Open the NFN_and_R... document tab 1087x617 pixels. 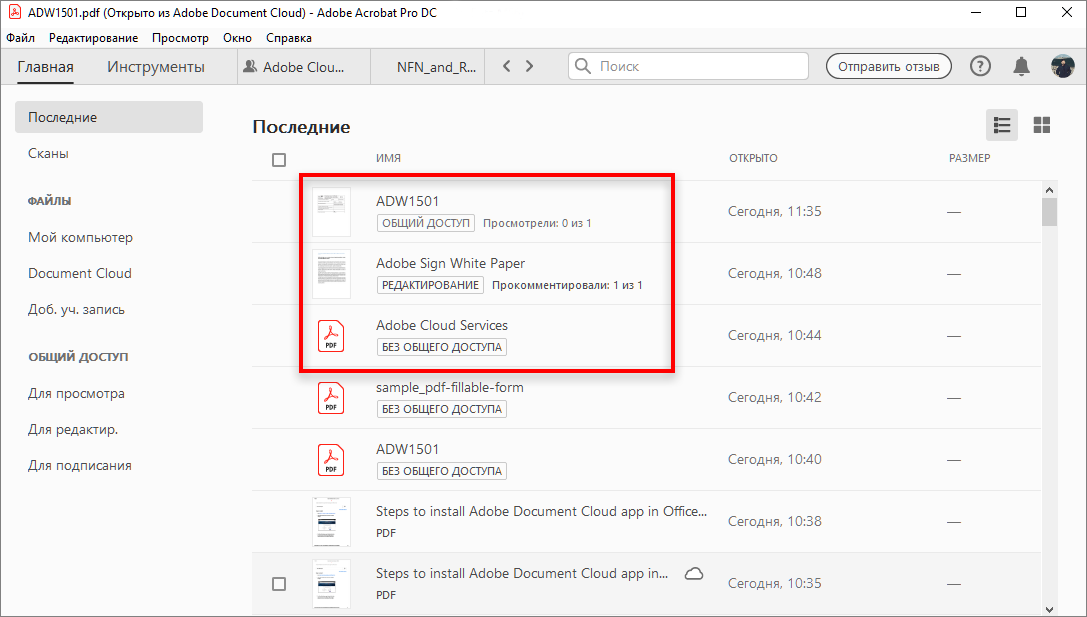[428, 67]
